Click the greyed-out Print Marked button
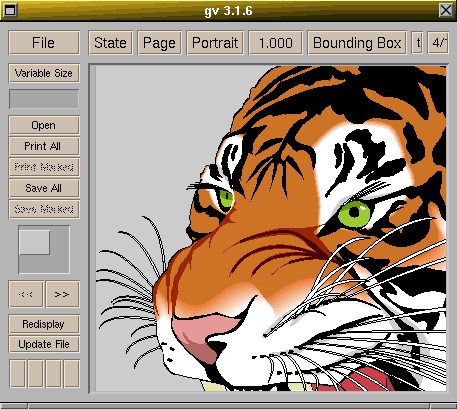Screen dimensions: 457x409 44,167
